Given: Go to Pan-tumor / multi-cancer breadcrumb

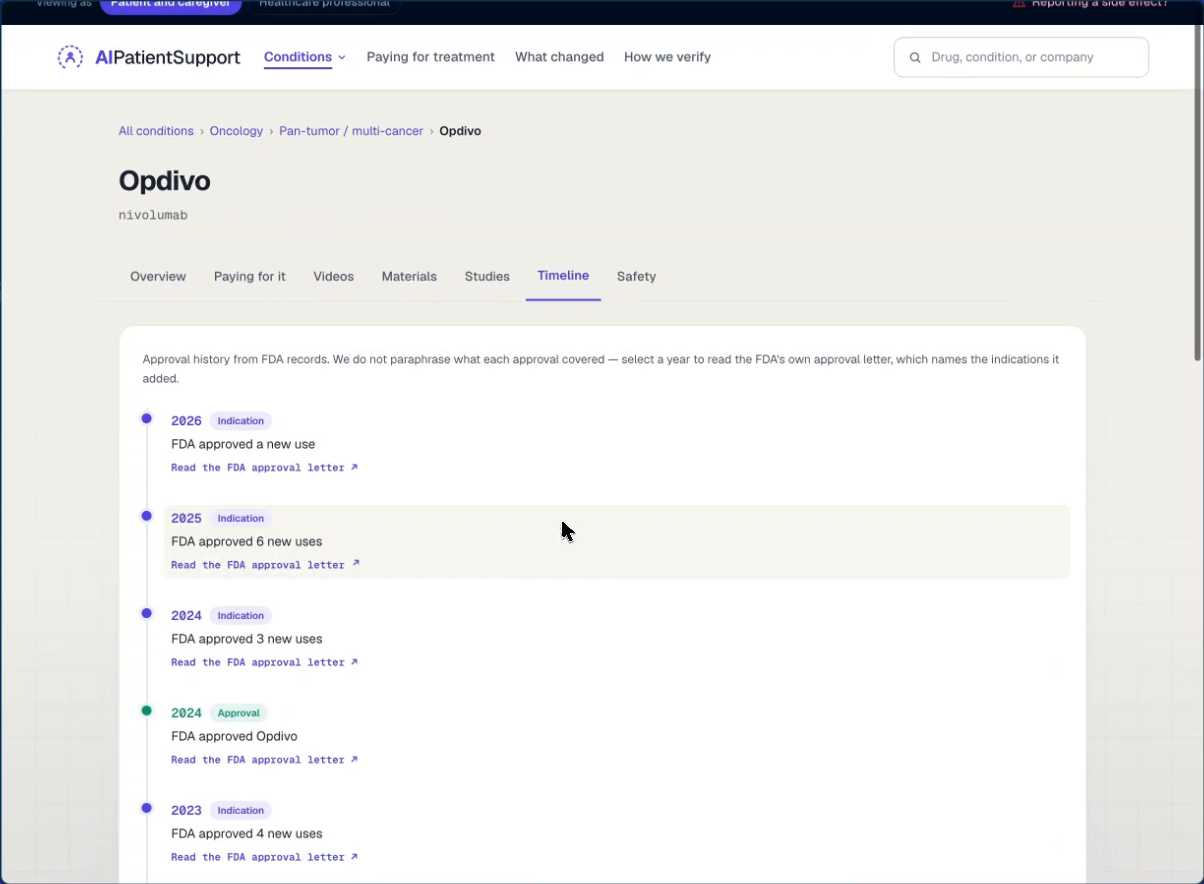Looking at the screenshot, I should tap(351, 131).
